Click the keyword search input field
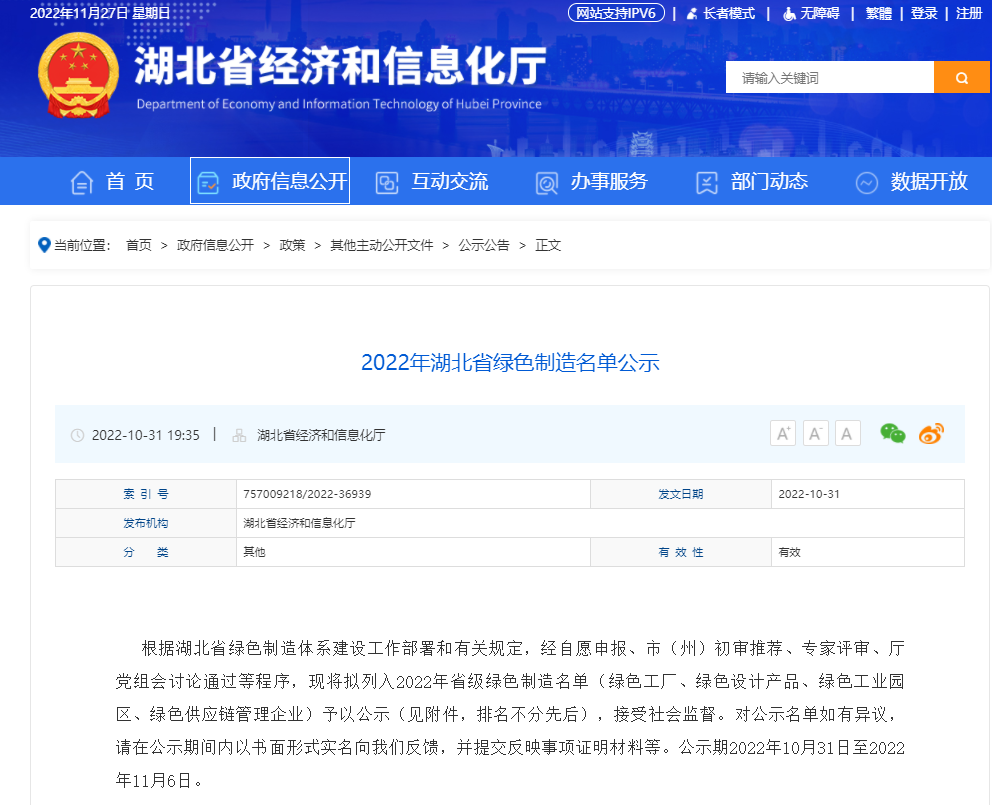This screenshot has width=992, height=805. tap(829, 78)
